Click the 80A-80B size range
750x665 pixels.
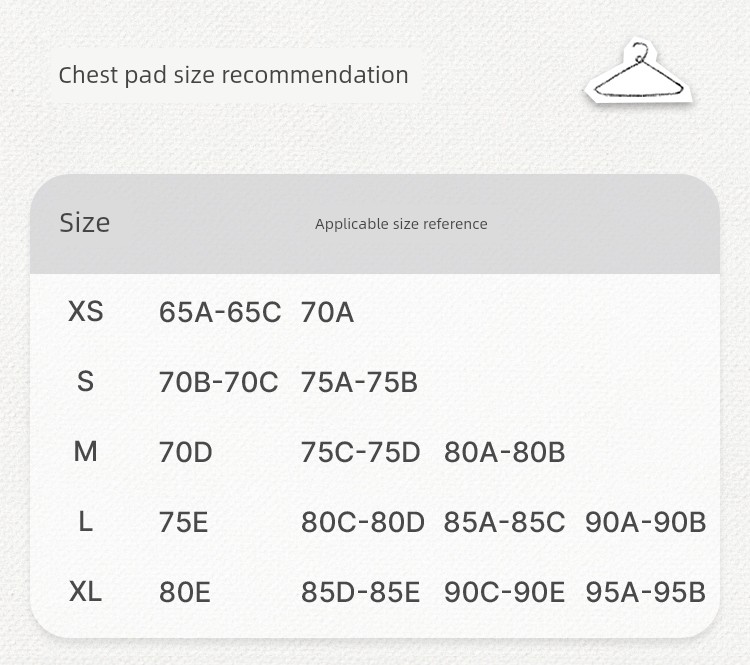click(505, 452)
